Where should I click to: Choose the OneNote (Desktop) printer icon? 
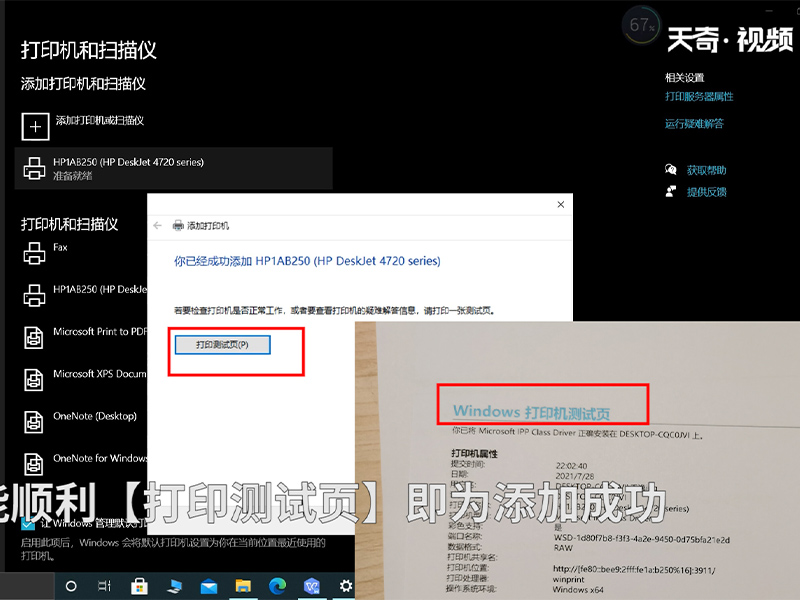pos(34,422)
